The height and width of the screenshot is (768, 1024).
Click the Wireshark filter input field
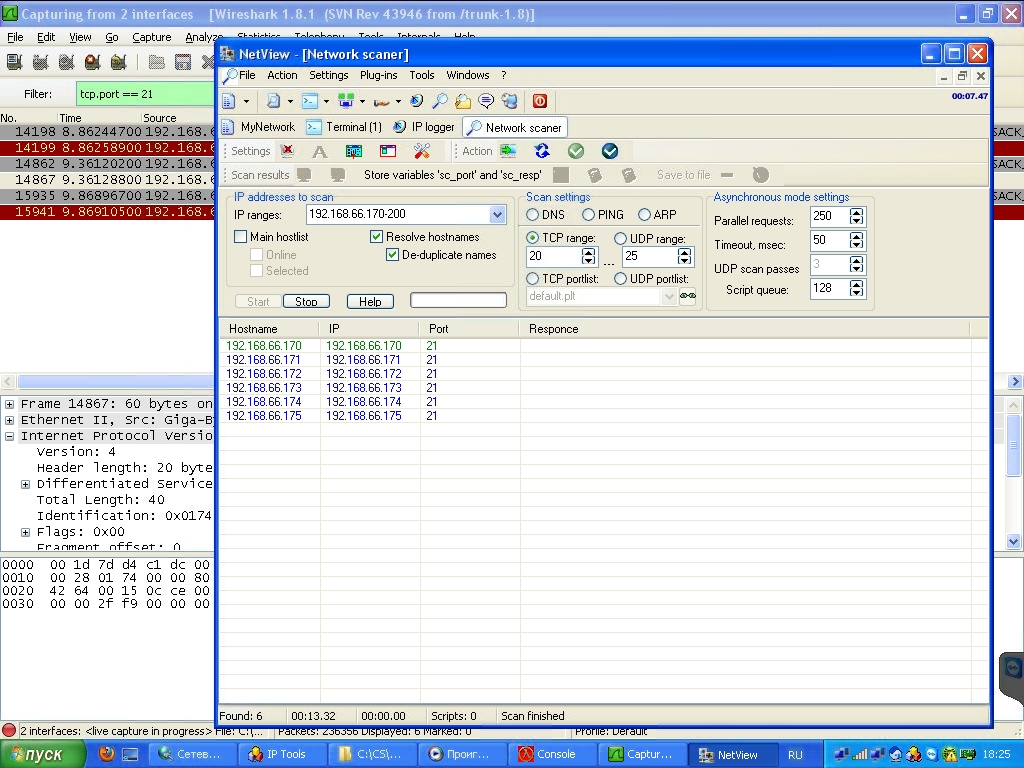(146, 94)
